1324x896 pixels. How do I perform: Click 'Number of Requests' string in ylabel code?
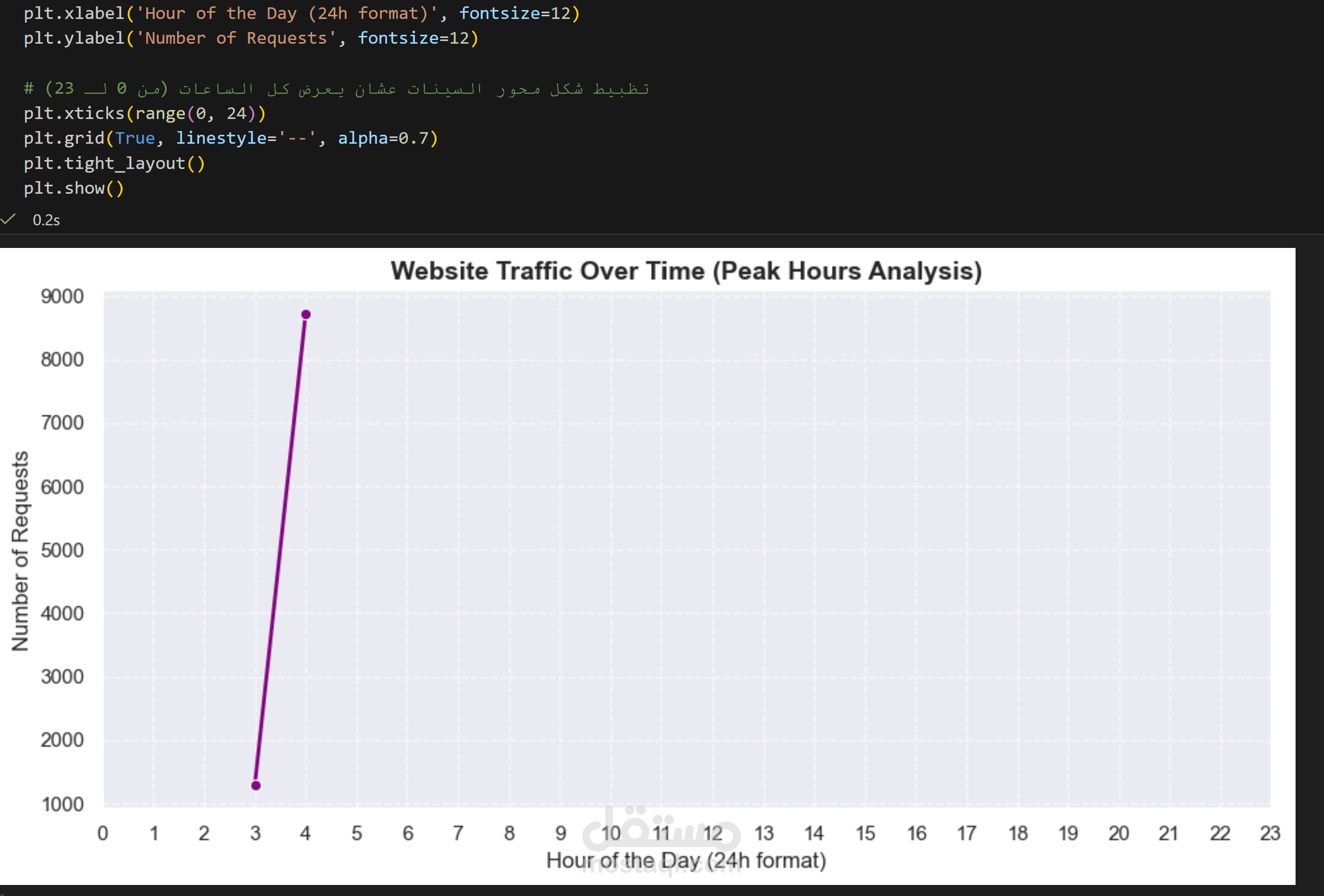[x=235, y=38]
